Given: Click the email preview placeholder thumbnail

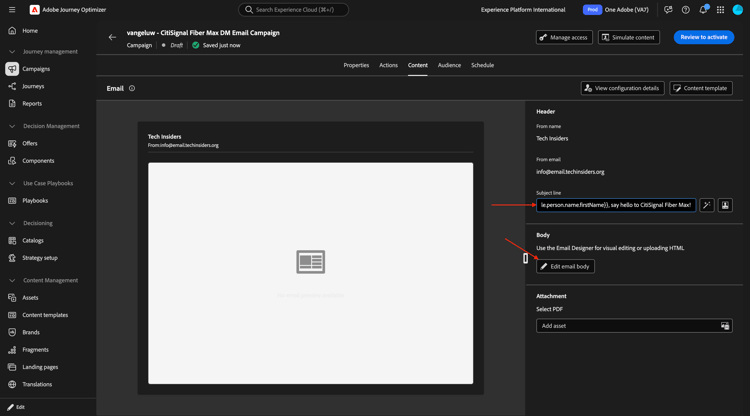Looking at the screenshot, I should click(310, 262).
